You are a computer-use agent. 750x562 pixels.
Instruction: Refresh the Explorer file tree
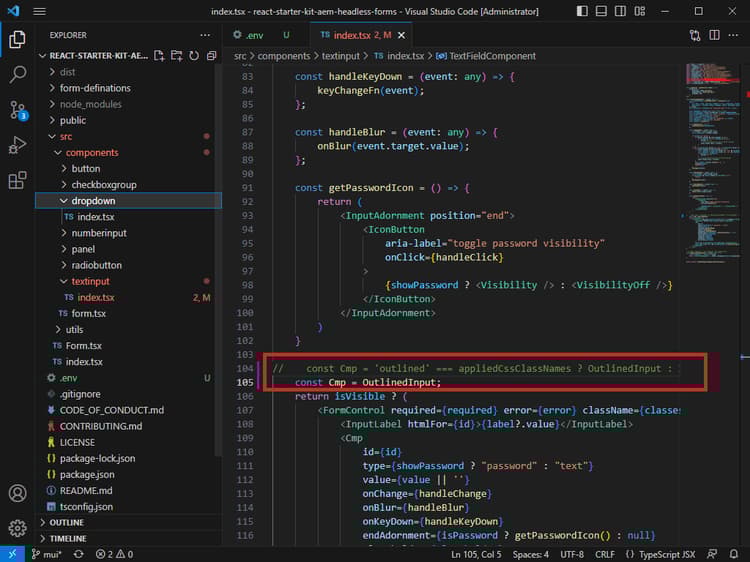click(192, 56)
